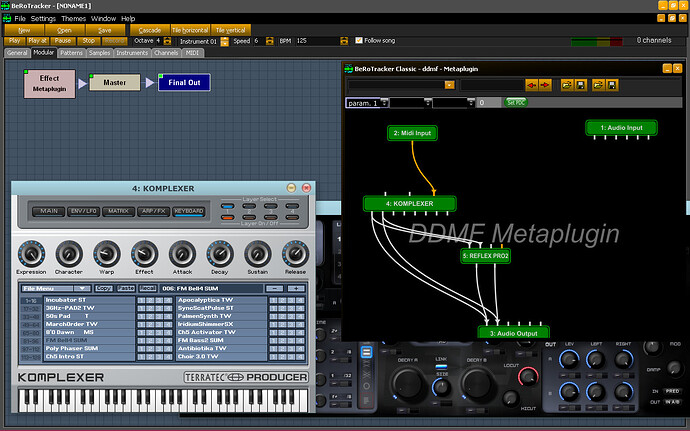690x431 pixels.
Task: Click the open-folder icon beside the red arrows
Action: click(567, 85)
